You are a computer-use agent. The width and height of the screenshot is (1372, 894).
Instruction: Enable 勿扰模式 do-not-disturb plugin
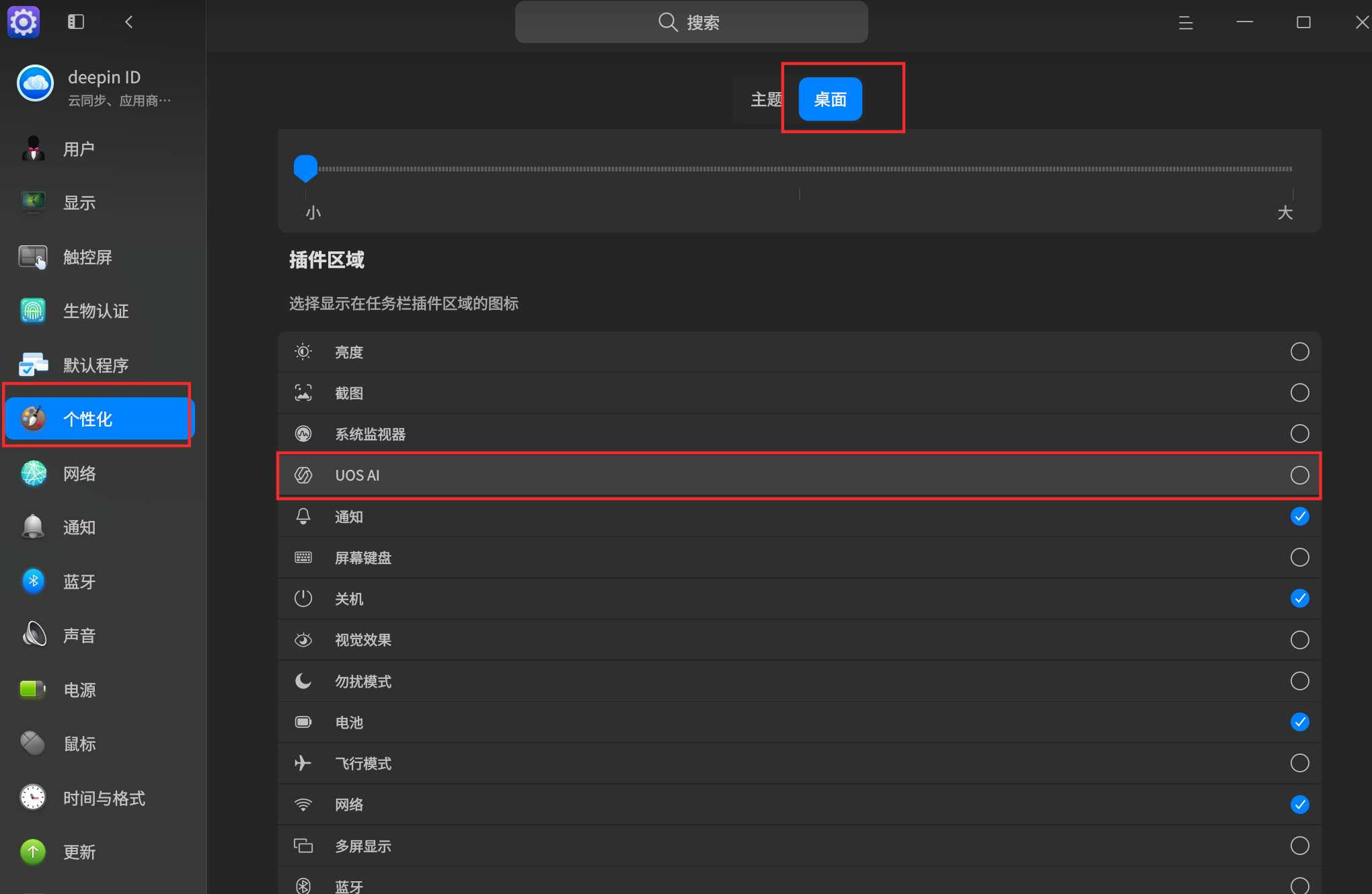coord(1299,681)
